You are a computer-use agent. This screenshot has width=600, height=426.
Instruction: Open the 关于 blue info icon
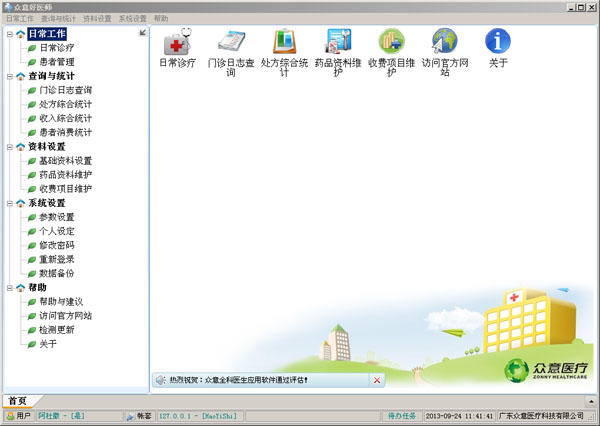click(498, 41)
